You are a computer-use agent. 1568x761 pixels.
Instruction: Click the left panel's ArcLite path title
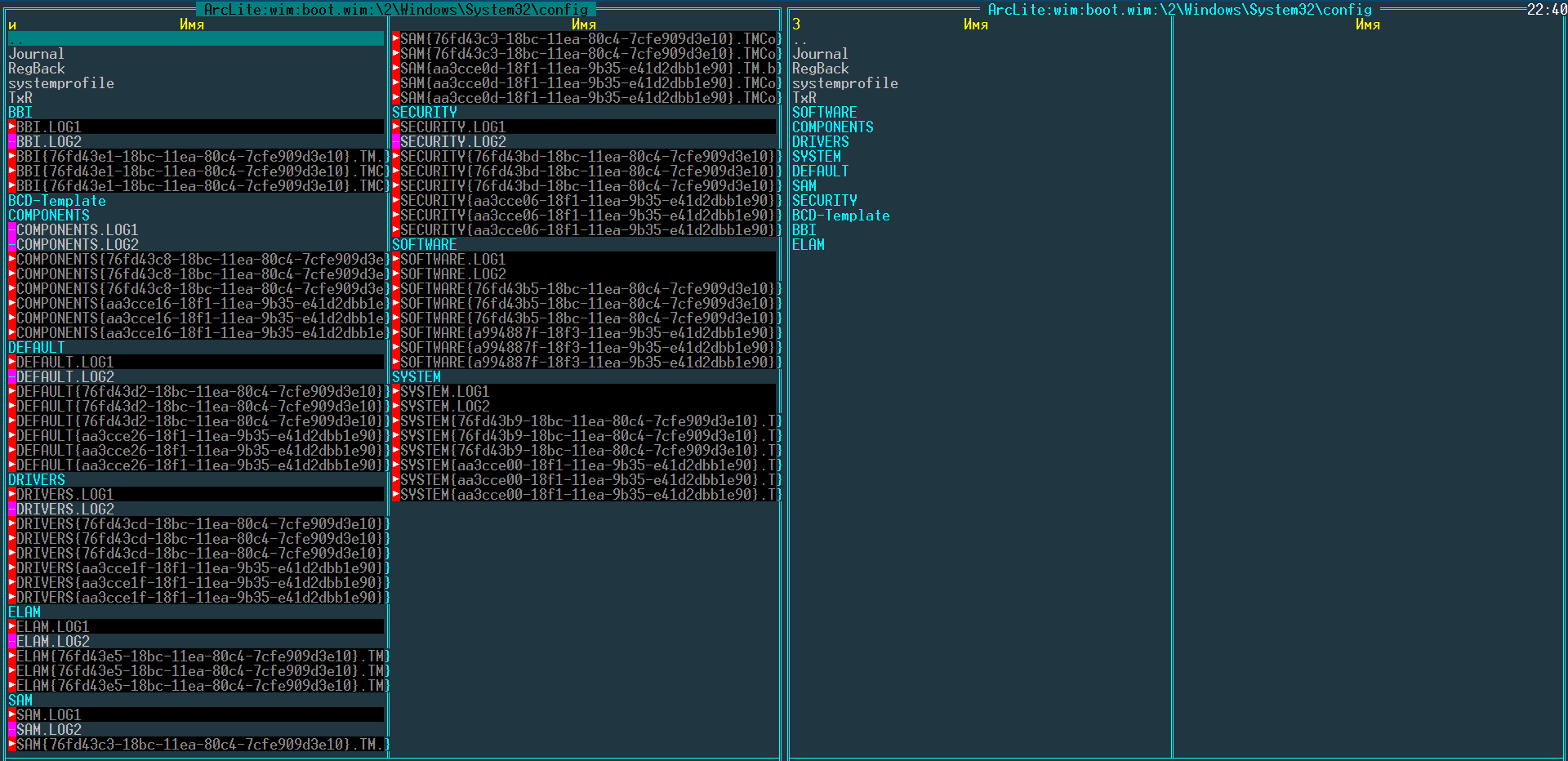tap(395, 9)
